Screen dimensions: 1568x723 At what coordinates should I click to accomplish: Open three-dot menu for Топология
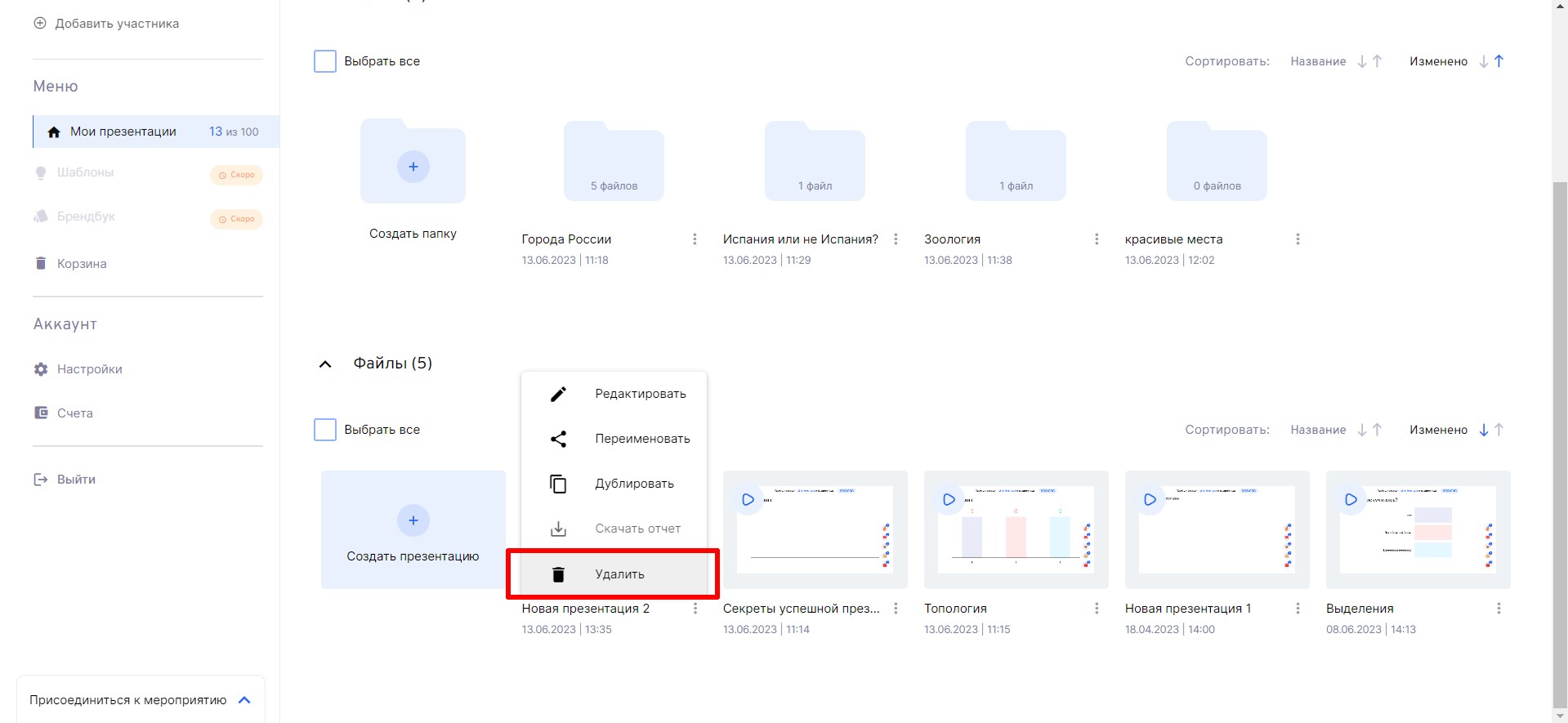(1097, 609)
